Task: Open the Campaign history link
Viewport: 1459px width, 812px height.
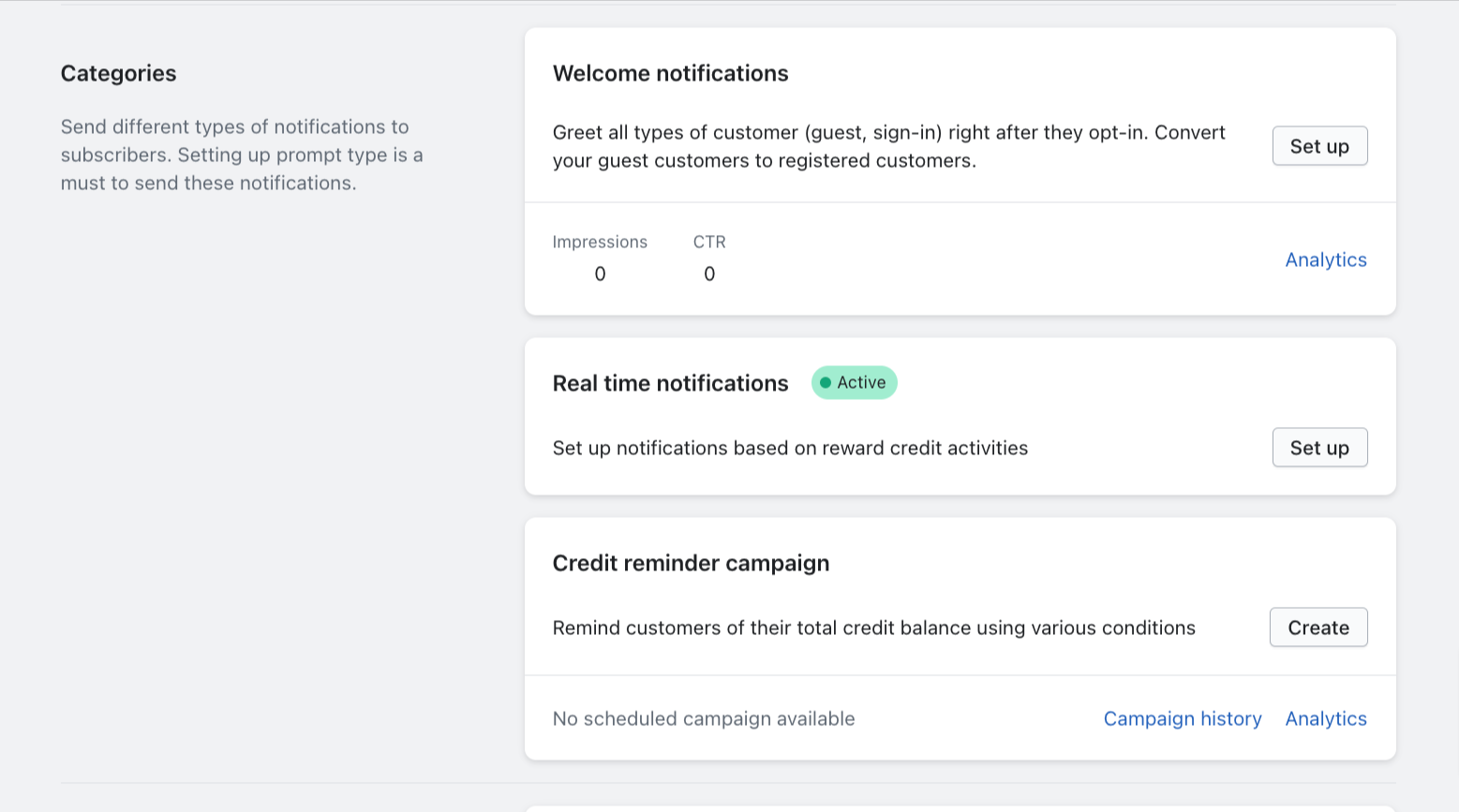Action: [1182, 718]
